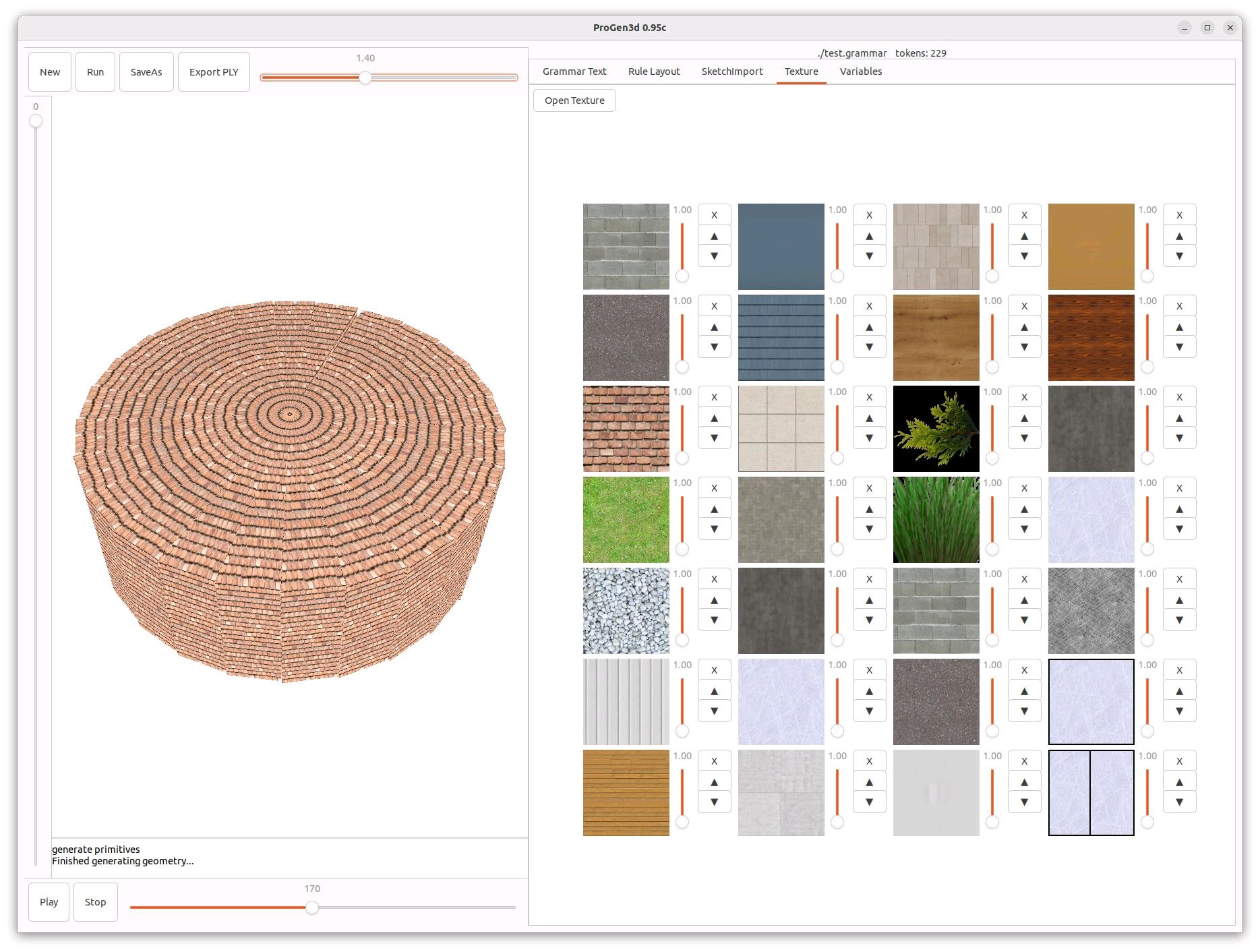Move the cream floor tile texture up
Screen dimensions: 1260x952
[x=869, y=418]
